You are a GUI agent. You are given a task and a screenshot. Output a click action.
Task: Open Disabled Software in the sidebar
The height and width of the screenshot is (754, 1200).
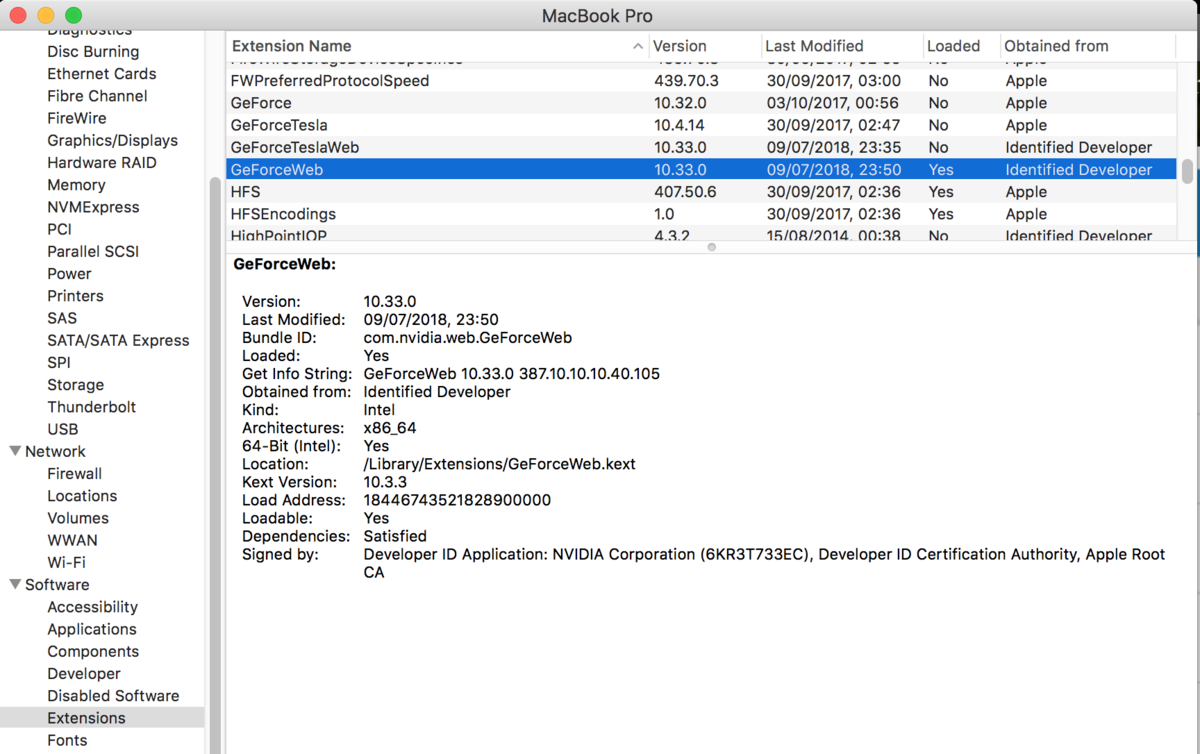tap(113, 696)
